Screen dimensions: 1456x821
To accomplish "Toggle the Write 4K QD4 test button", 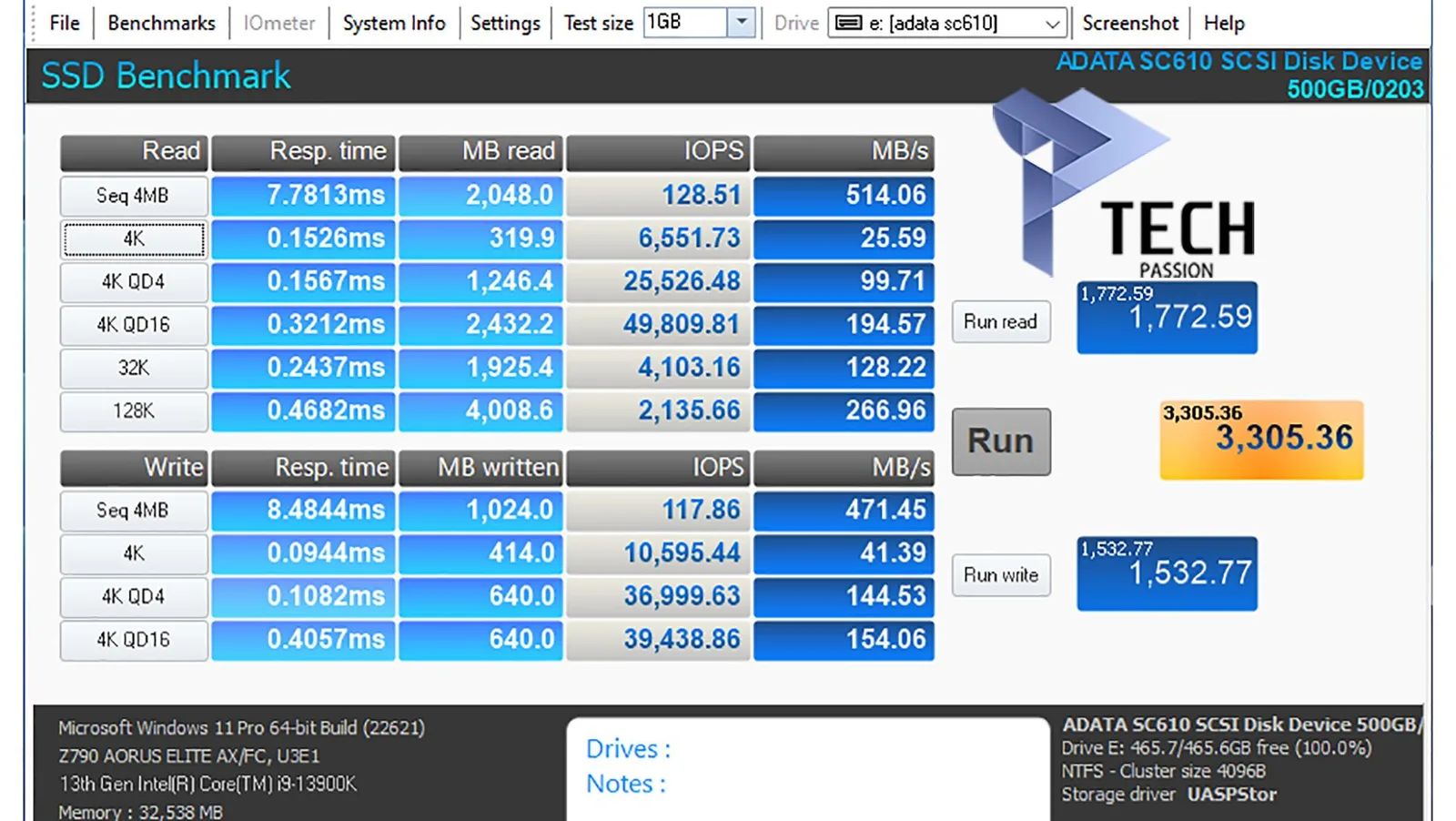I will 134,596.
